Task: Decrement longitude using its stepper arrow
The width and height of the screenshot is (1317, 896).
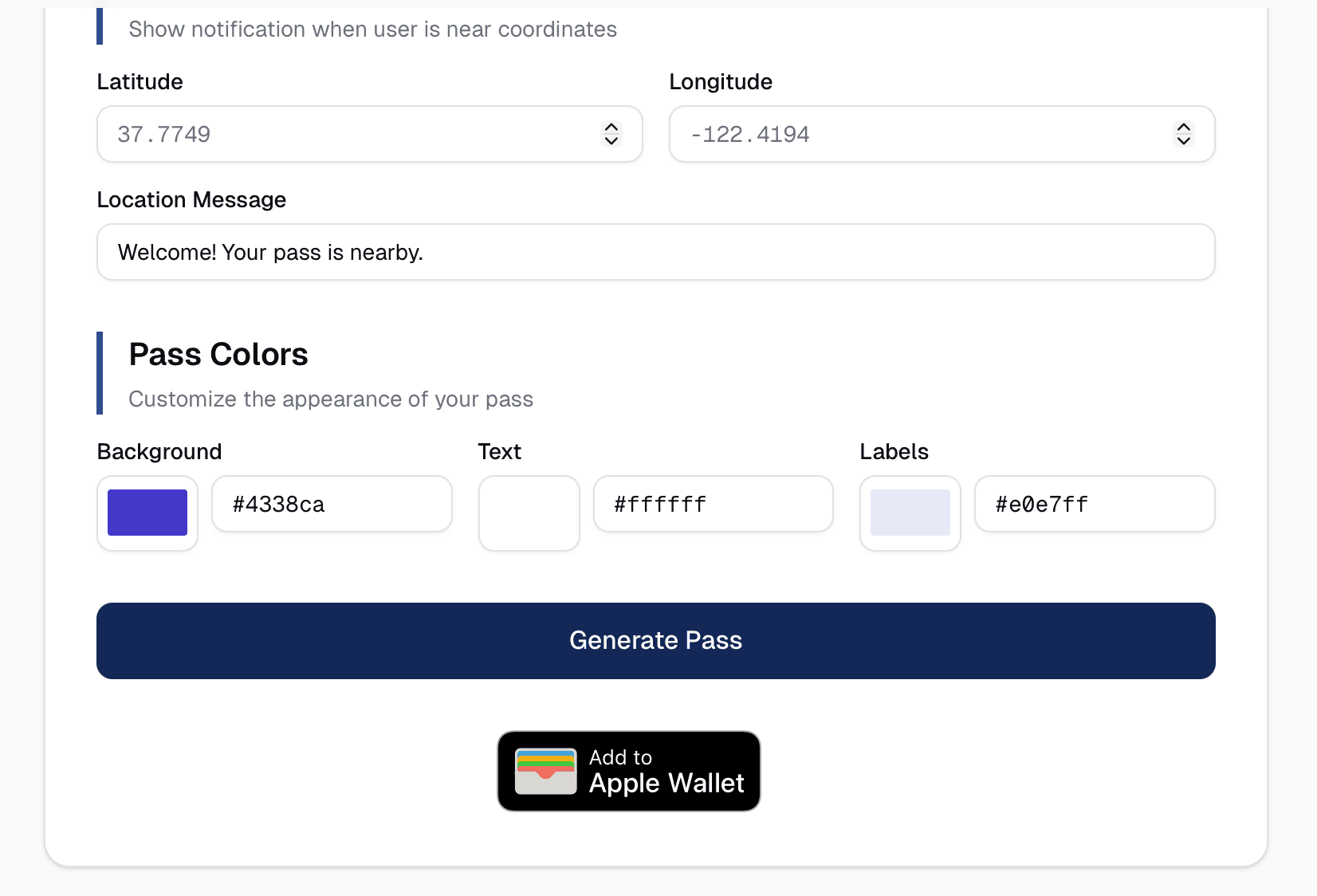Action: pyautogui.click(x=1183, y=141)
